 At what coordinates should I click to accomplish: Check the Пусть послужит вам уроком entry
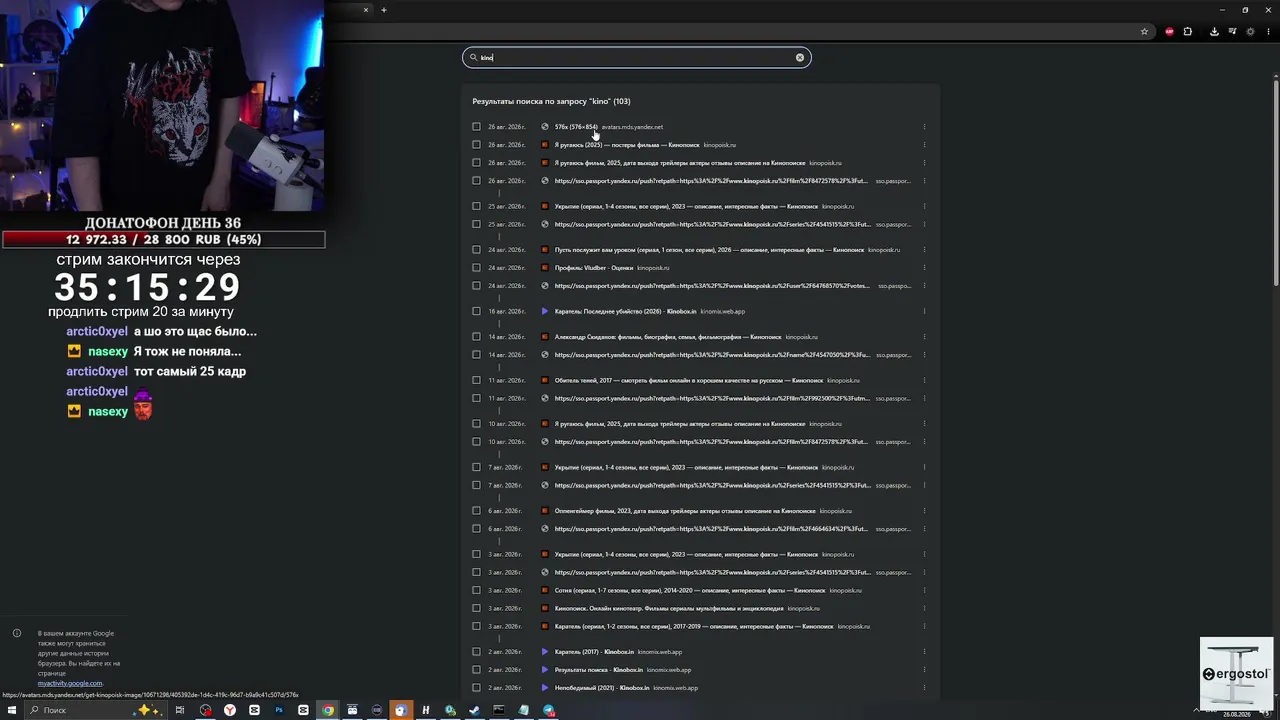477,250
